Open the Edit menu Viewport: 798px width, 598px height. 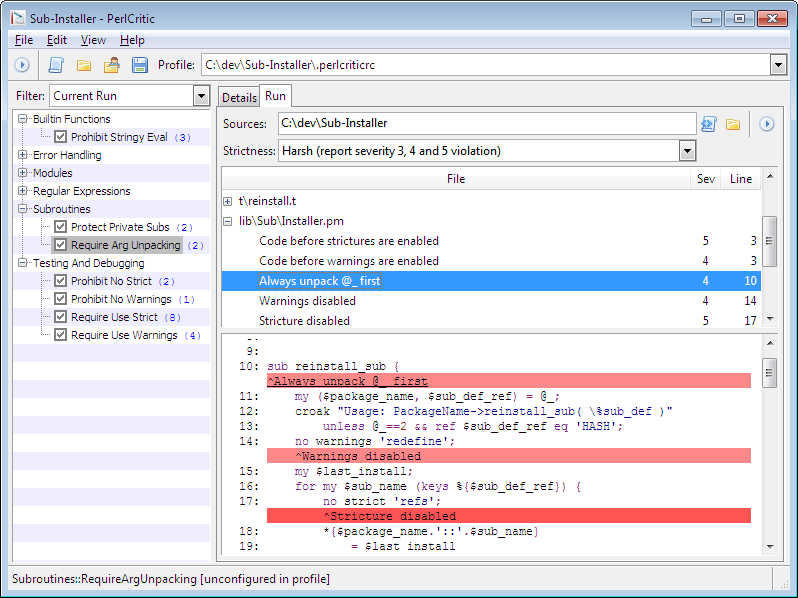point(56,40)
